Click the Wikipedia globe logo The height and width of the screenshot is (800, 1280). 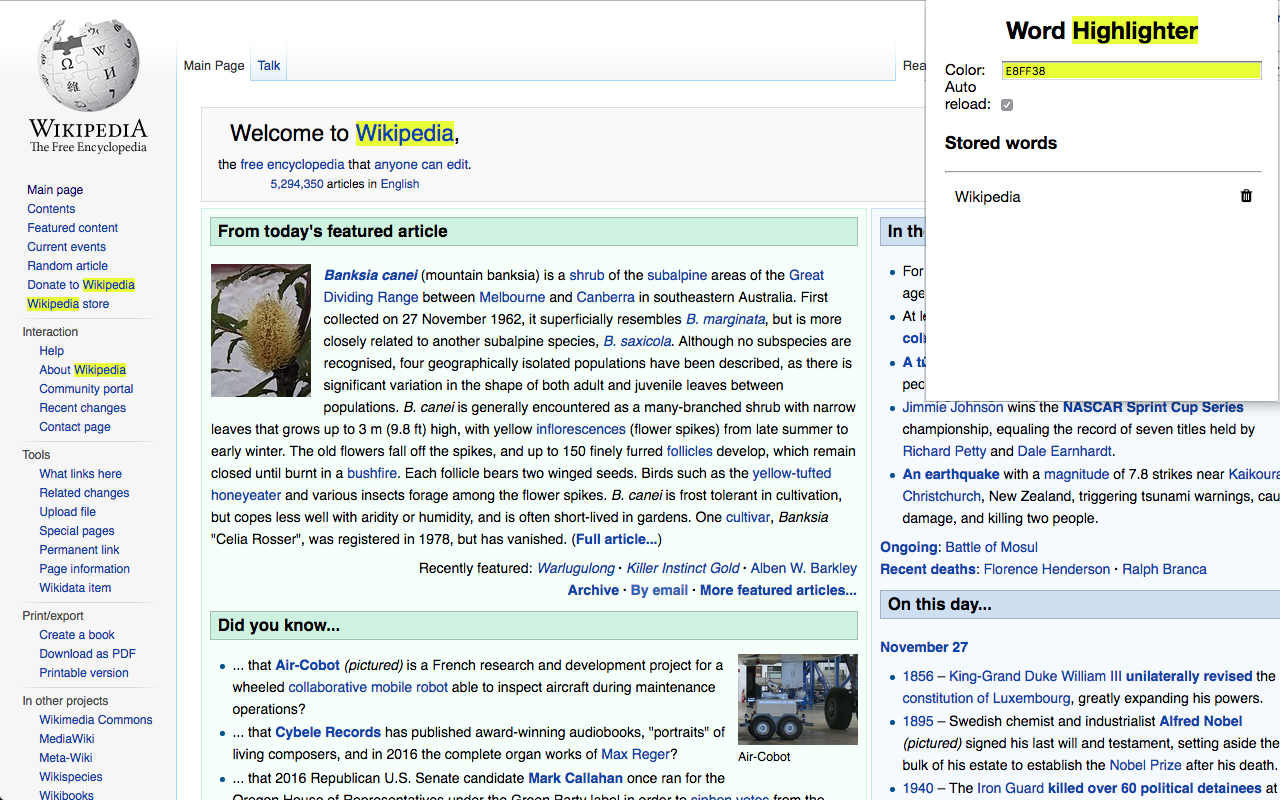88,65
